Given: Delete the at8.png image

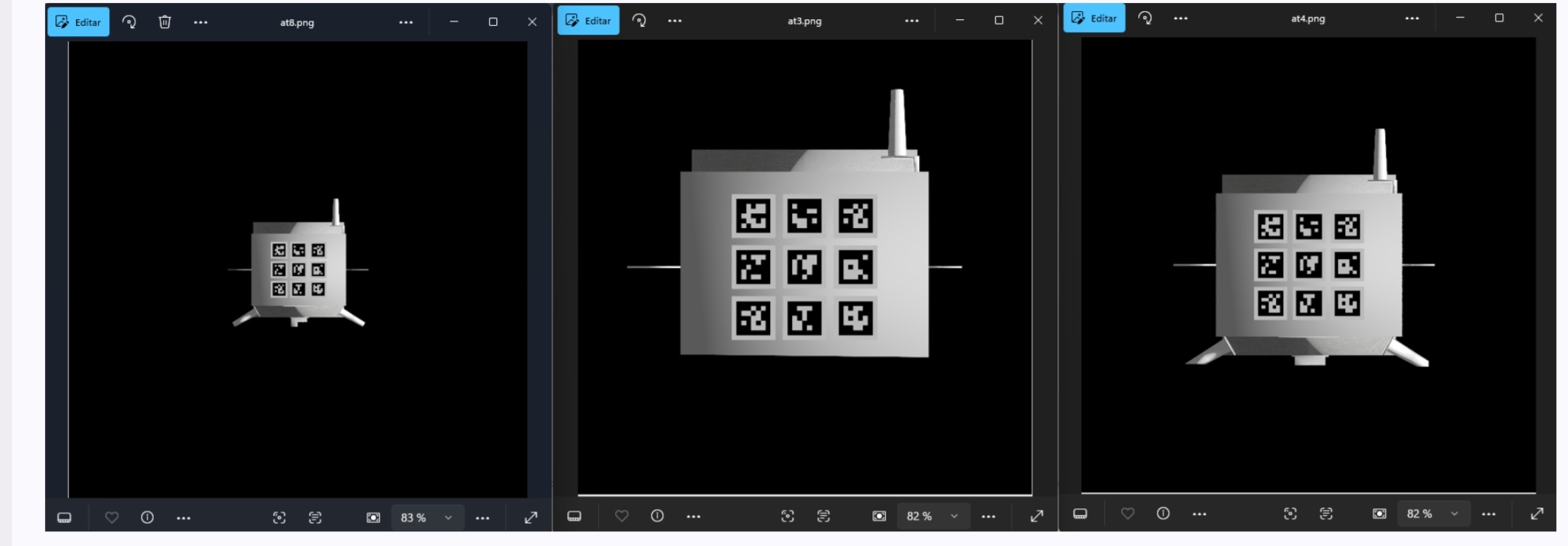Looking at the screenshot, I should [x=164, y=22].
